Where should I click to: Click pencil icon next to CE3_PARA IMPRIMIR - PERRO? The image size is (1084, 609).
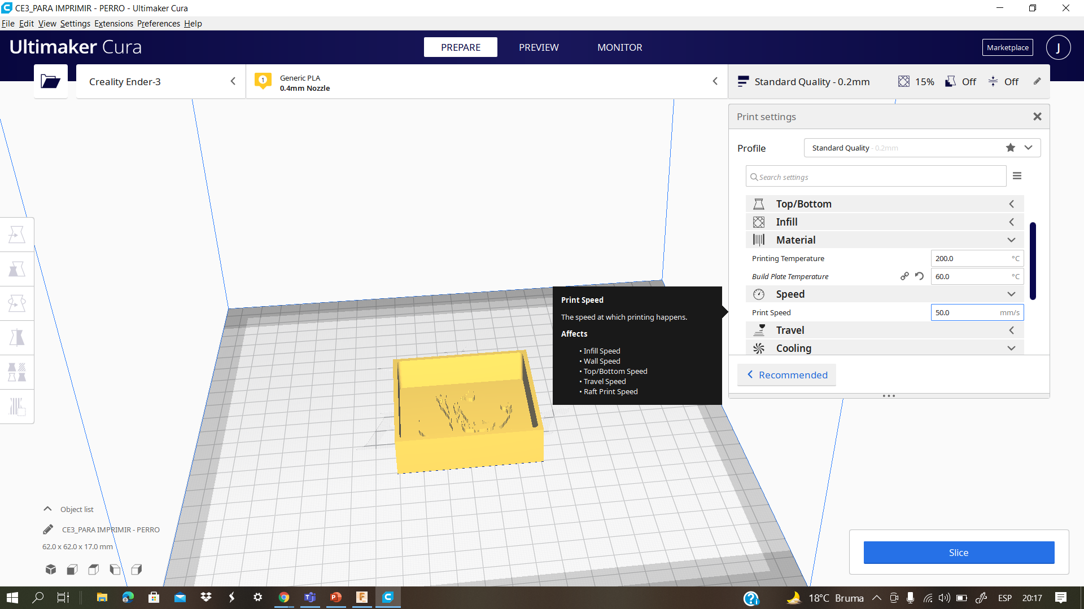pos(48,530)
